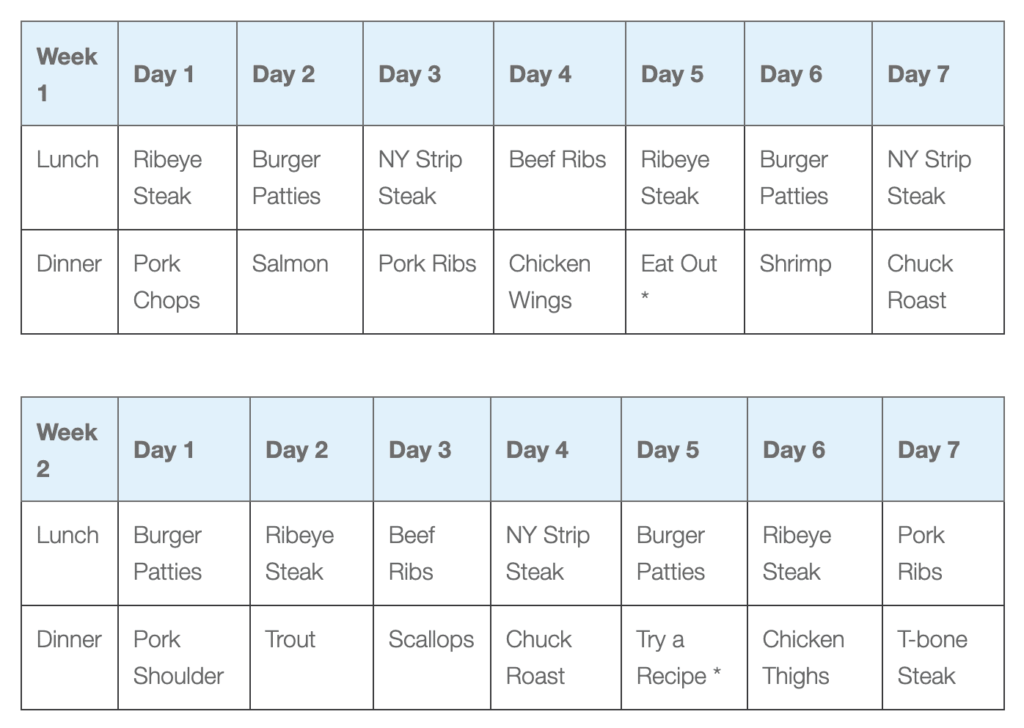Select Try a Recipe * cell
This screenshot has height=728, width=1024.
coord(684,657)
